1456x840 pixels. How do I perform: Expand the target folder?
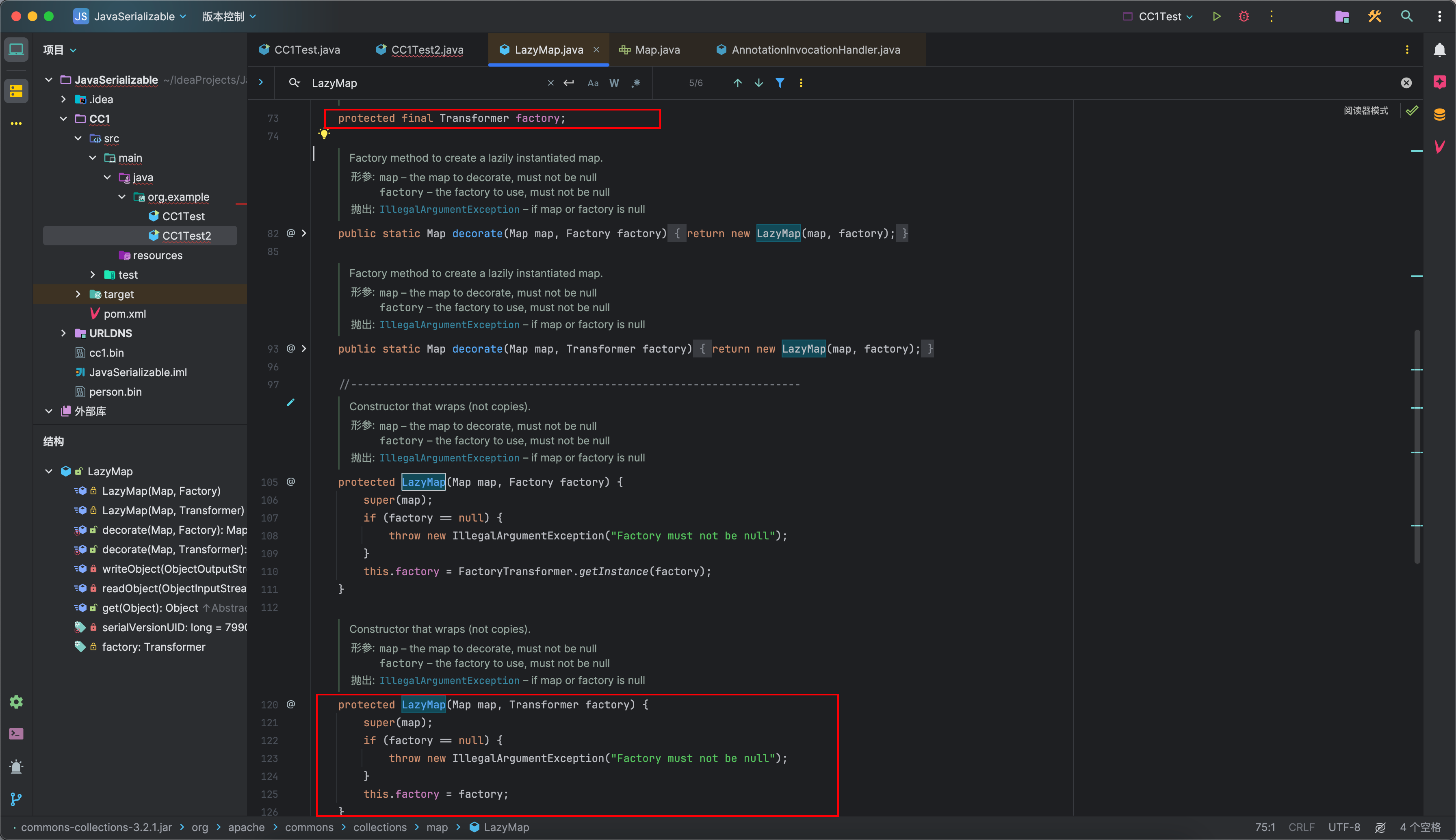78,294
